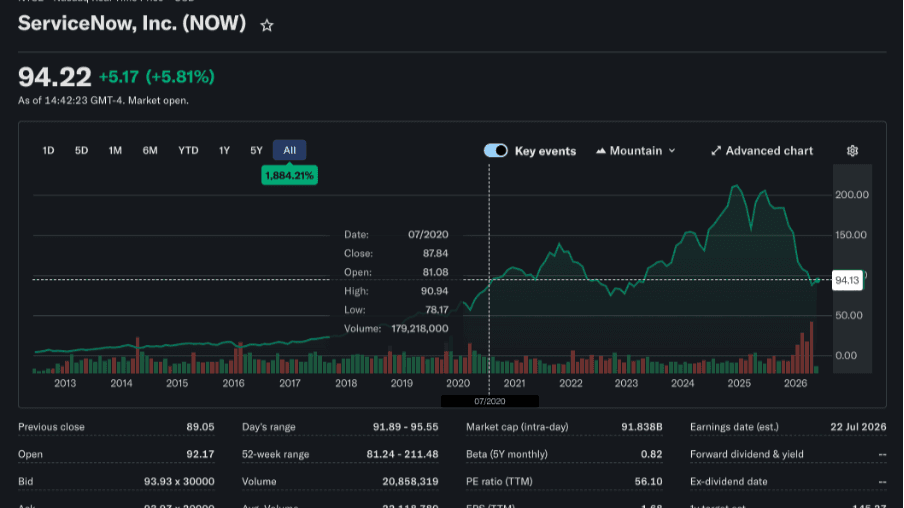Click the Open value 92.17
The height and width of the screenshot is (508, 904).
[x=200, y=454]
